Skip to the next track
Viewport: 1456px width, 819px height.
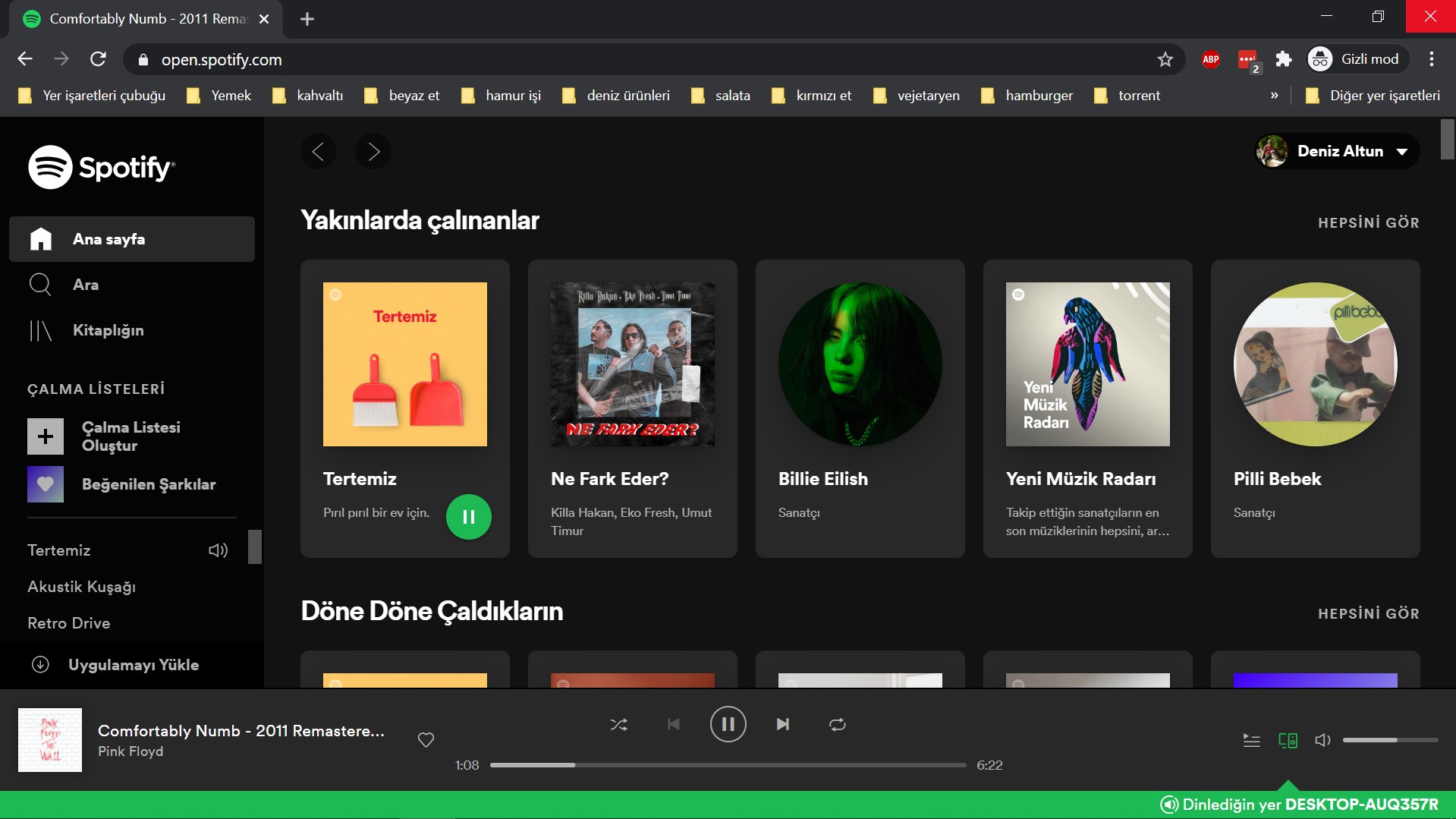point(783,725)
